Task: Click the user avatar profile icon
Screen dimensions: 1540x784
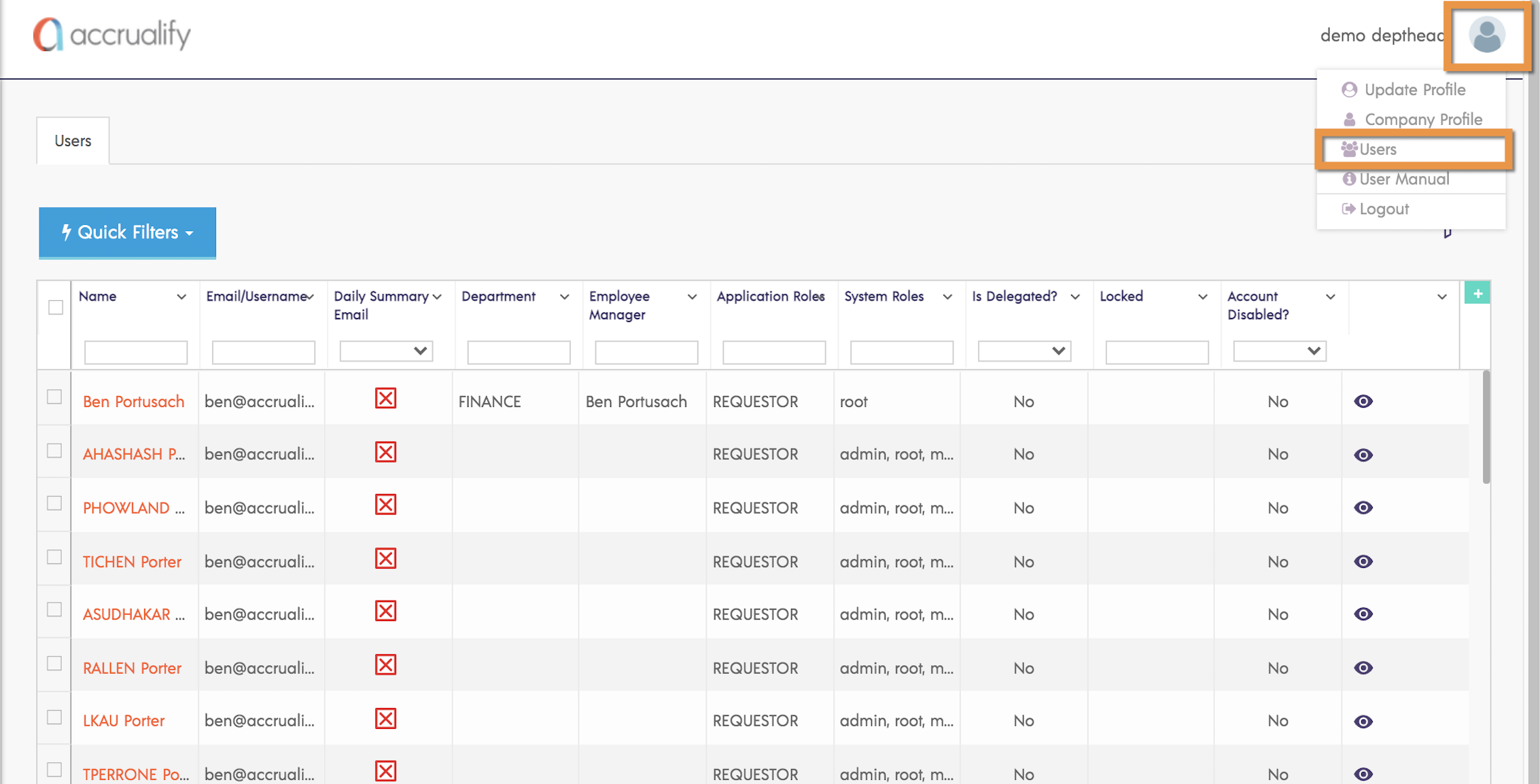Action: tap(1486, 35)
